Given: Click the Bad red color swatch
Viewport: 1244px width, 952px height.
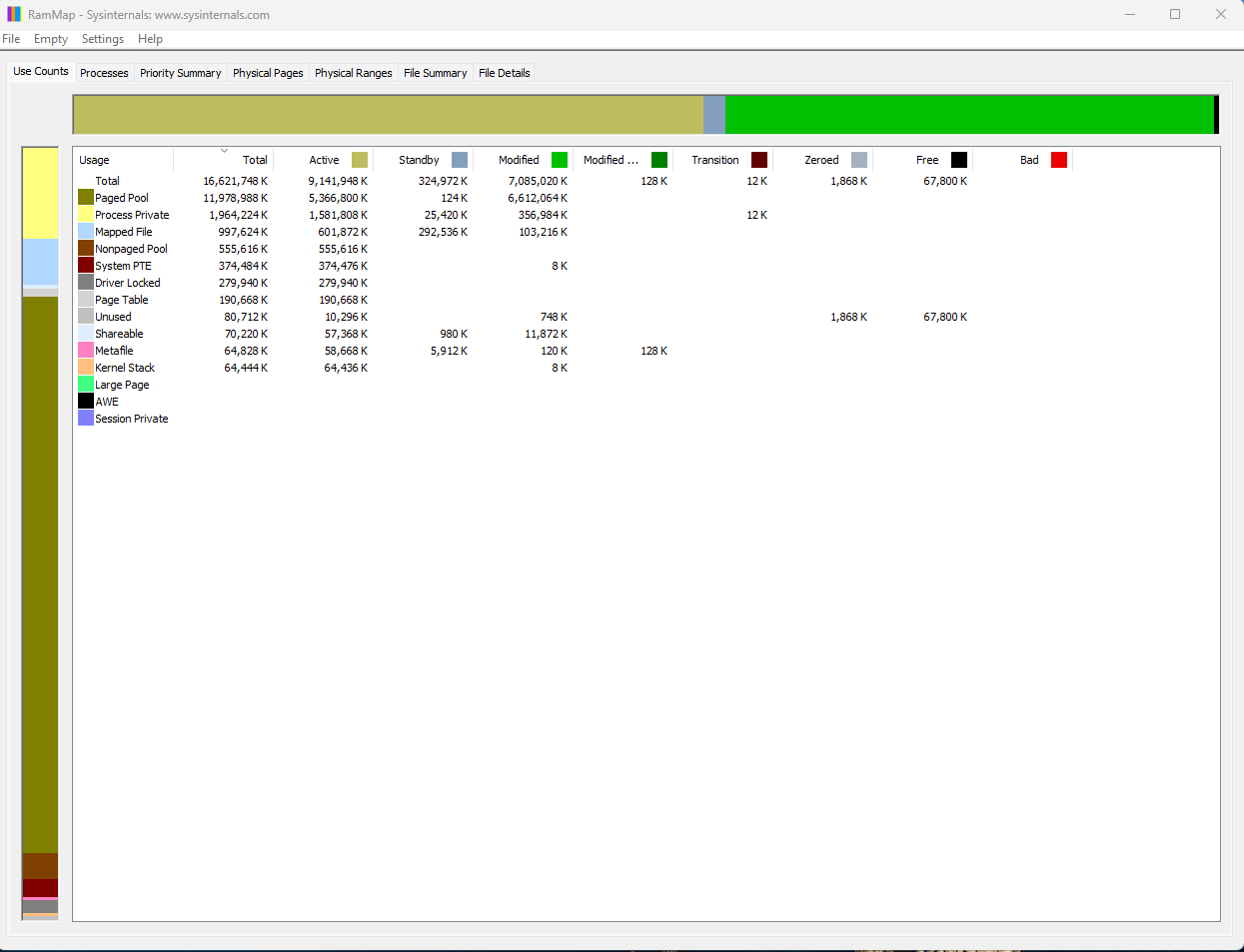Looking at the screenshot, I should click(1058, 159).
